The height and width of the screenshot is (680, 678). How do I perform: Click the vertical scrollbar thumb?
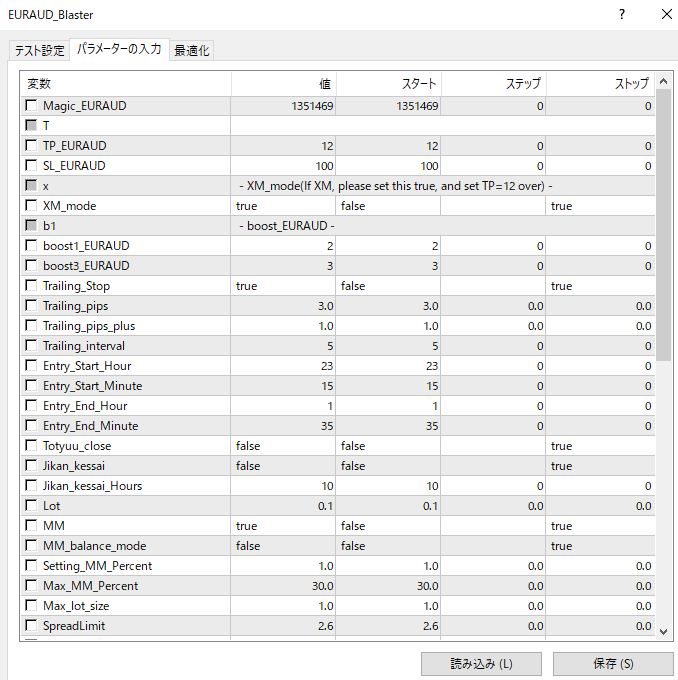pyautogui.click(x=663, y=225)
